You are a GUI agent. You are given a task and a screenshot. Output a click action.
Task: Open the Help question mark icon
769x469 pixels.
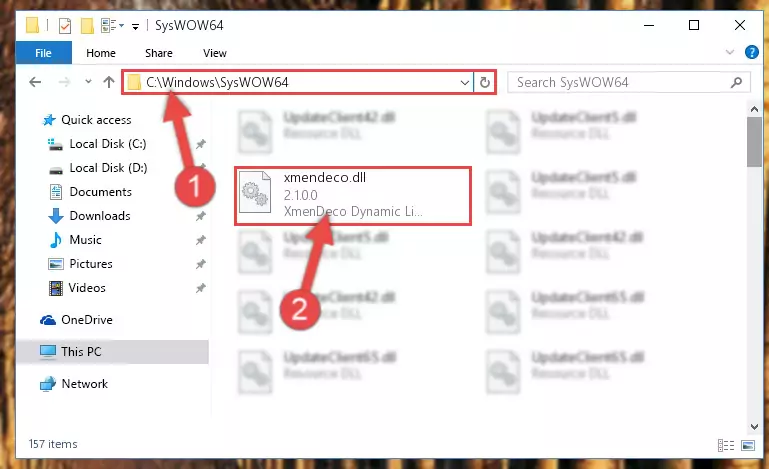point(751,52)
